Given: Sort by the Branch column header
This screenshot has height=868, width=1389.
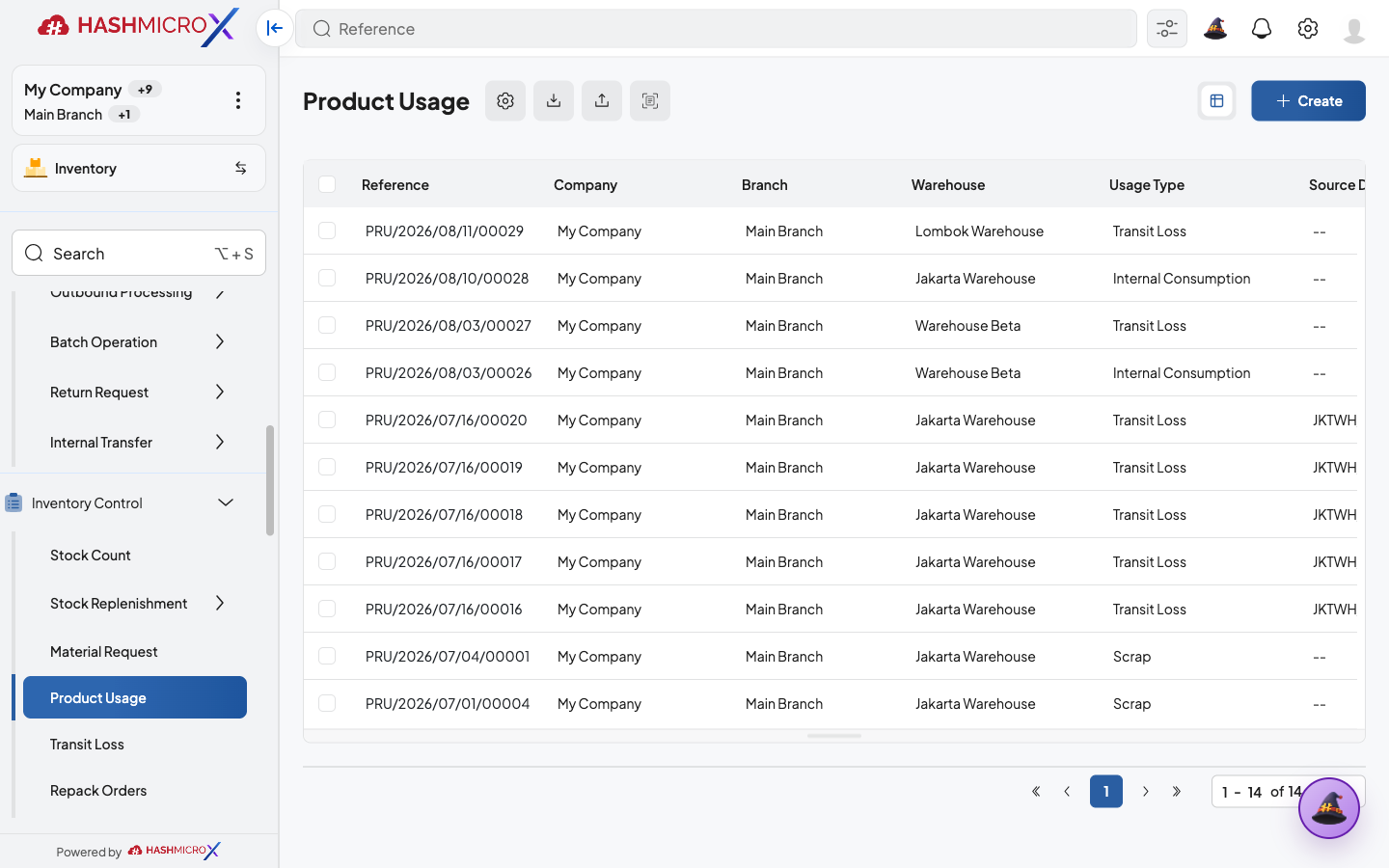Looking at the screenshot, I should tap(765, 185).
